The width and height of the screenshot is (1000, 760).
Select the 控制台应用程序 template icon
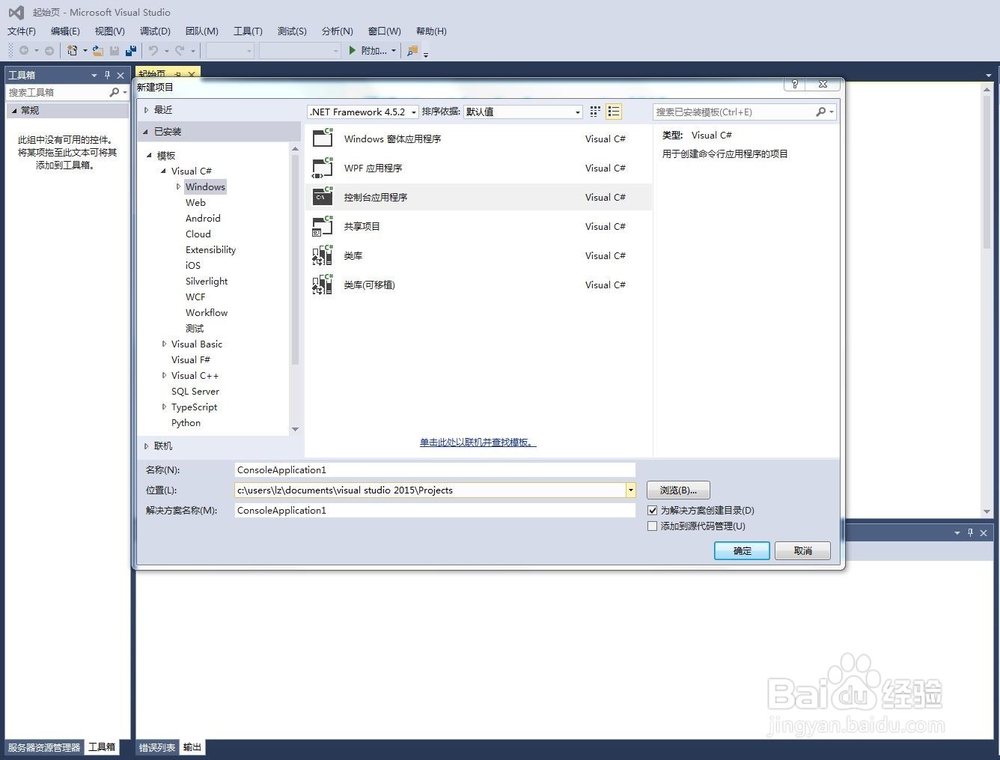(x=323, y=197)
